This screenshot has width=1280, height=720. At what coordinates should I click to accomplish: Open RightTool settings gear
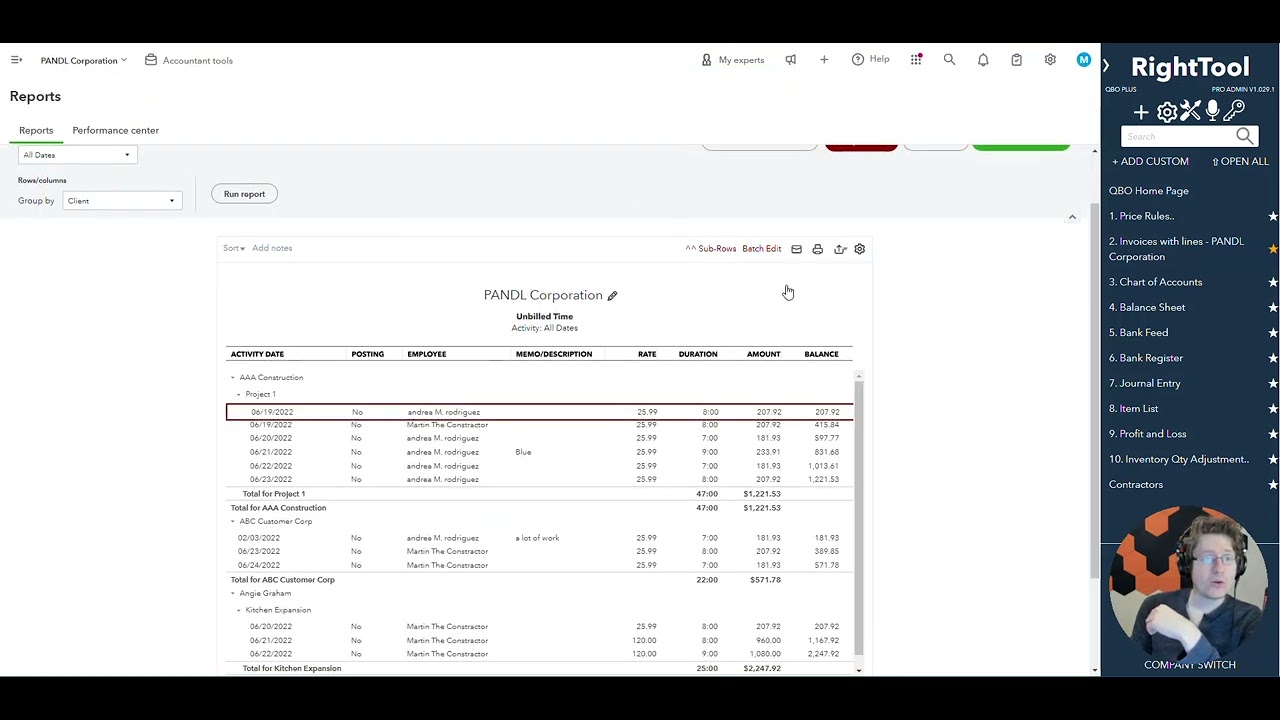coord(1166,112)
